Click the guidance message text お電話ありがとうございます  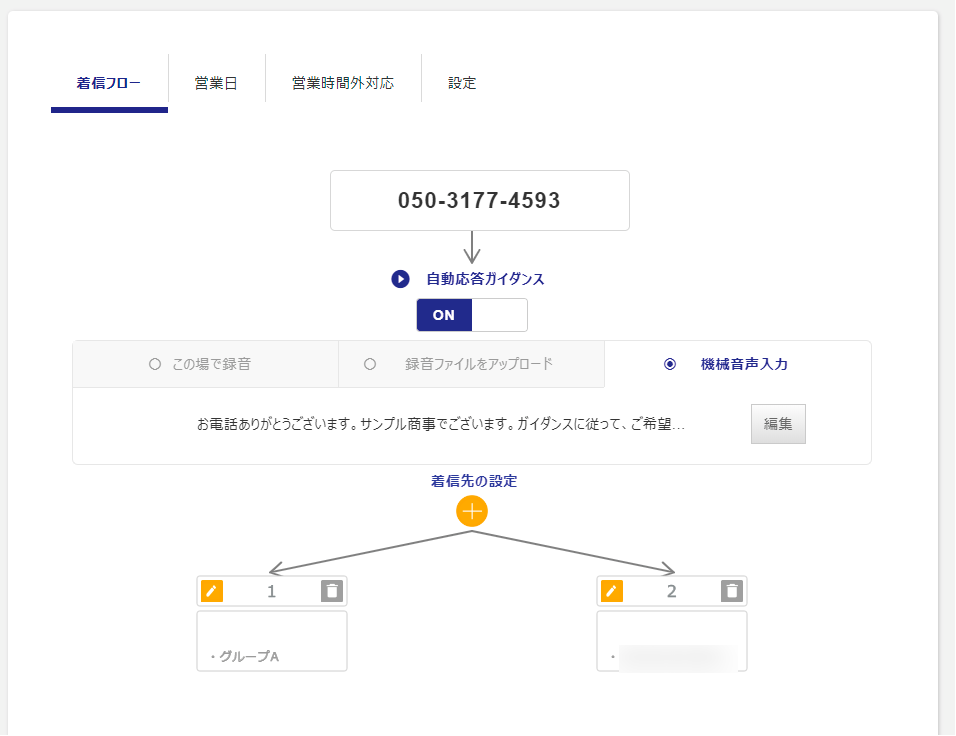(x=441, y=424)
